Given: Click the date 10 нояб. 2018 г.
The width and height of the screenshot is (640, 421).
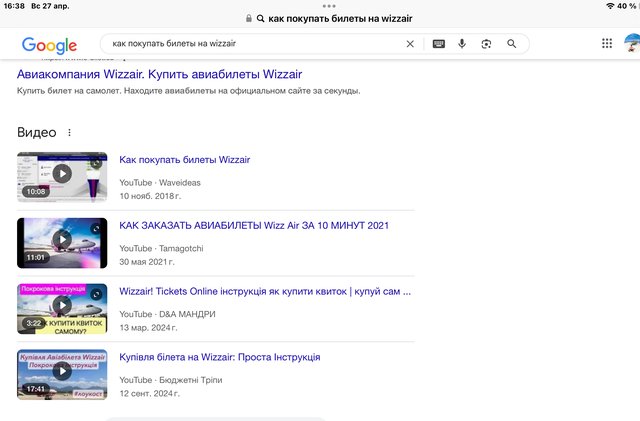Looking at the screenshot, I should (150, 196).
